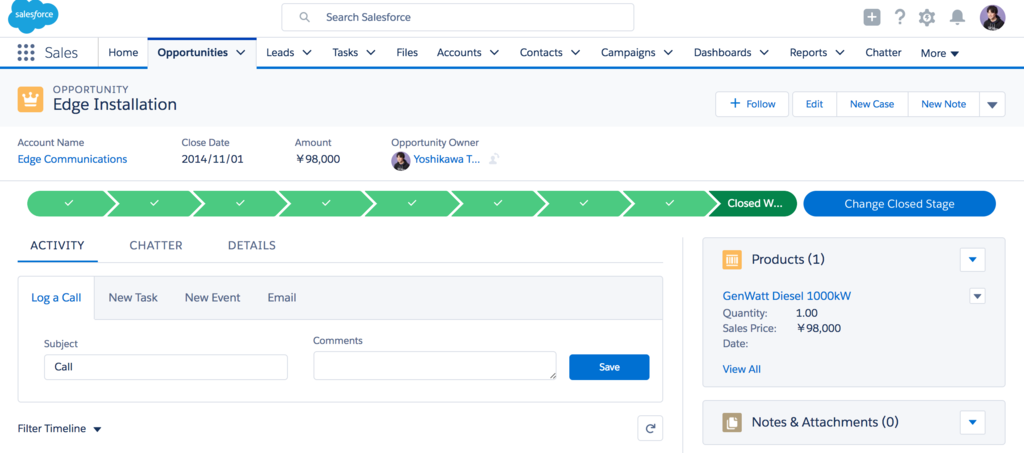Viewport: 1024px width, 453px height.
Task: Open the Edge Communications account link
Action: [x=72, y=159]
